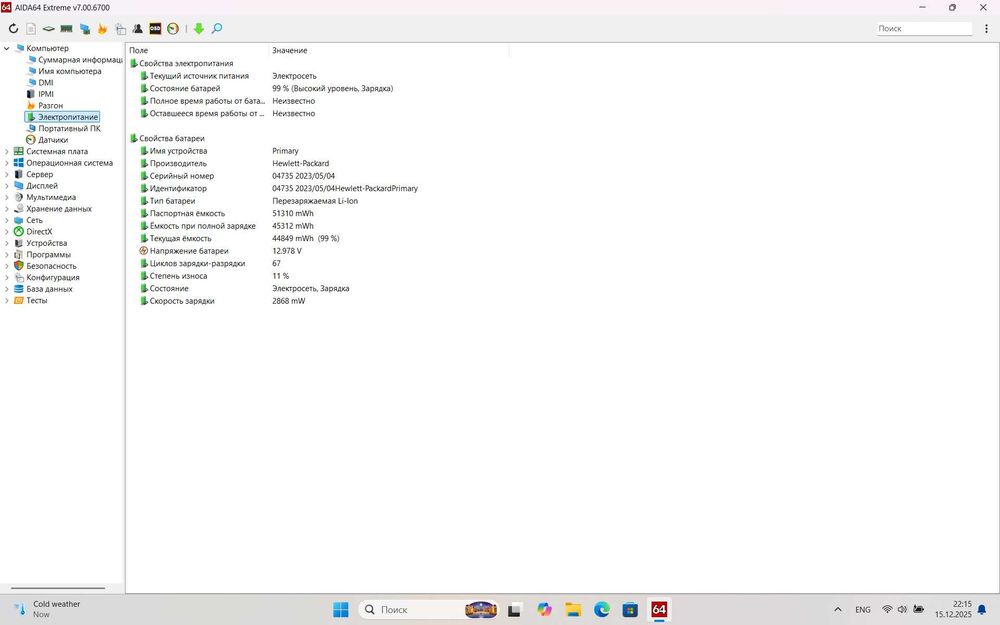Screen dimensions: 1000x625
Task: Click the AIDA64 search field
Action: [x=924, y=28]
